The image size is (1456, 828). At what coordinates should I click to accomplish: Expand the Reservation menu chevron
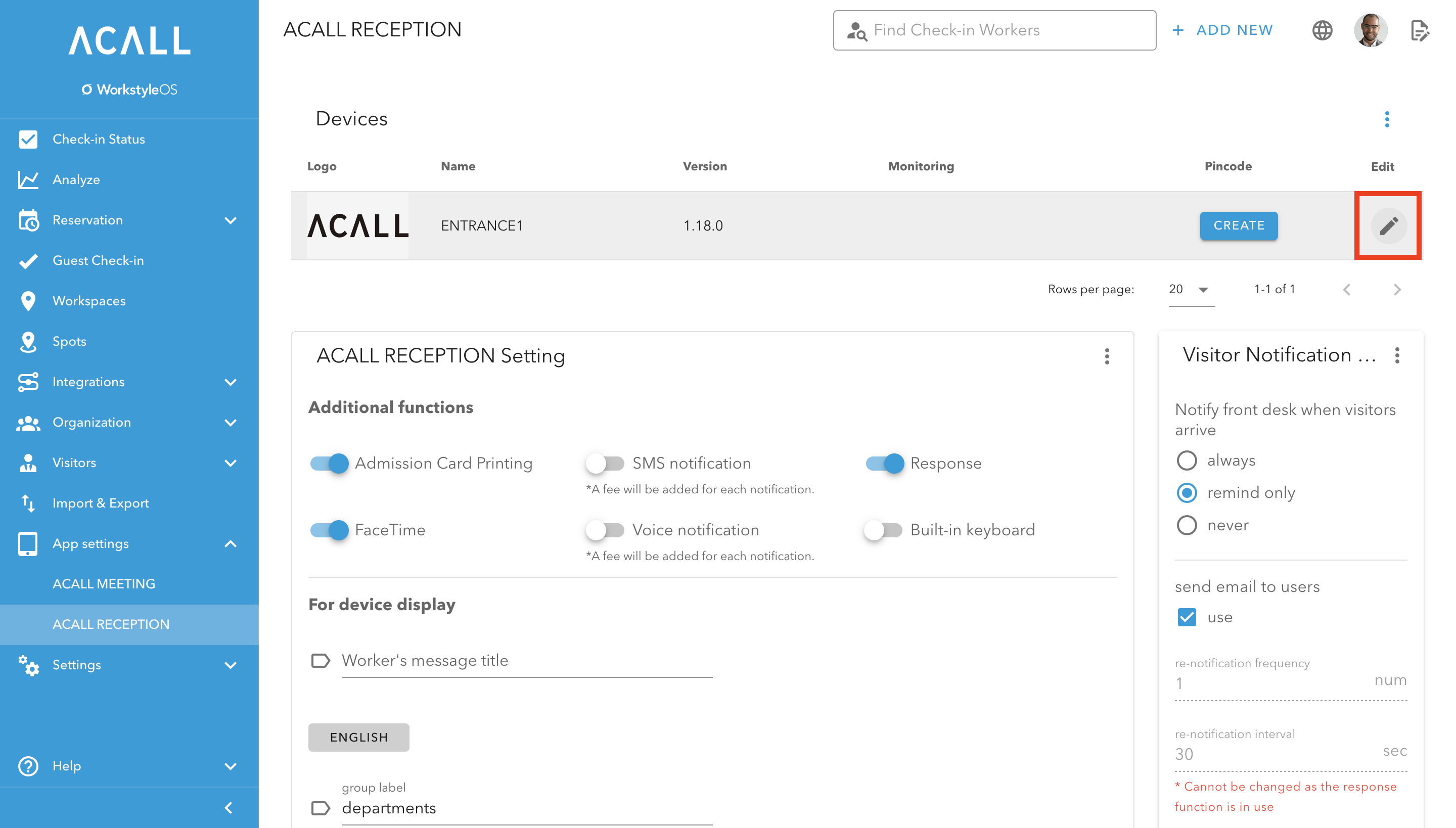point(231,220)
